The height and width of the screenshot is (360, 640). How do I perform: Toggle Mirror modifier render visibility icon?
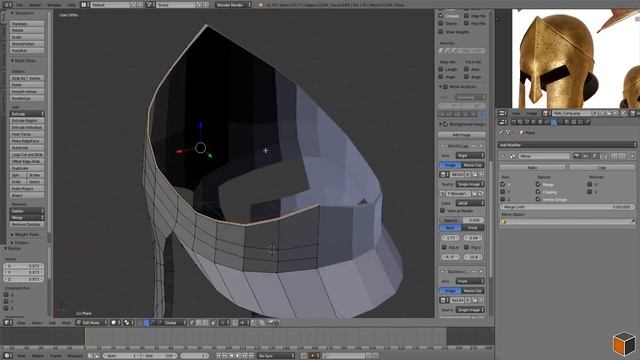576,156
